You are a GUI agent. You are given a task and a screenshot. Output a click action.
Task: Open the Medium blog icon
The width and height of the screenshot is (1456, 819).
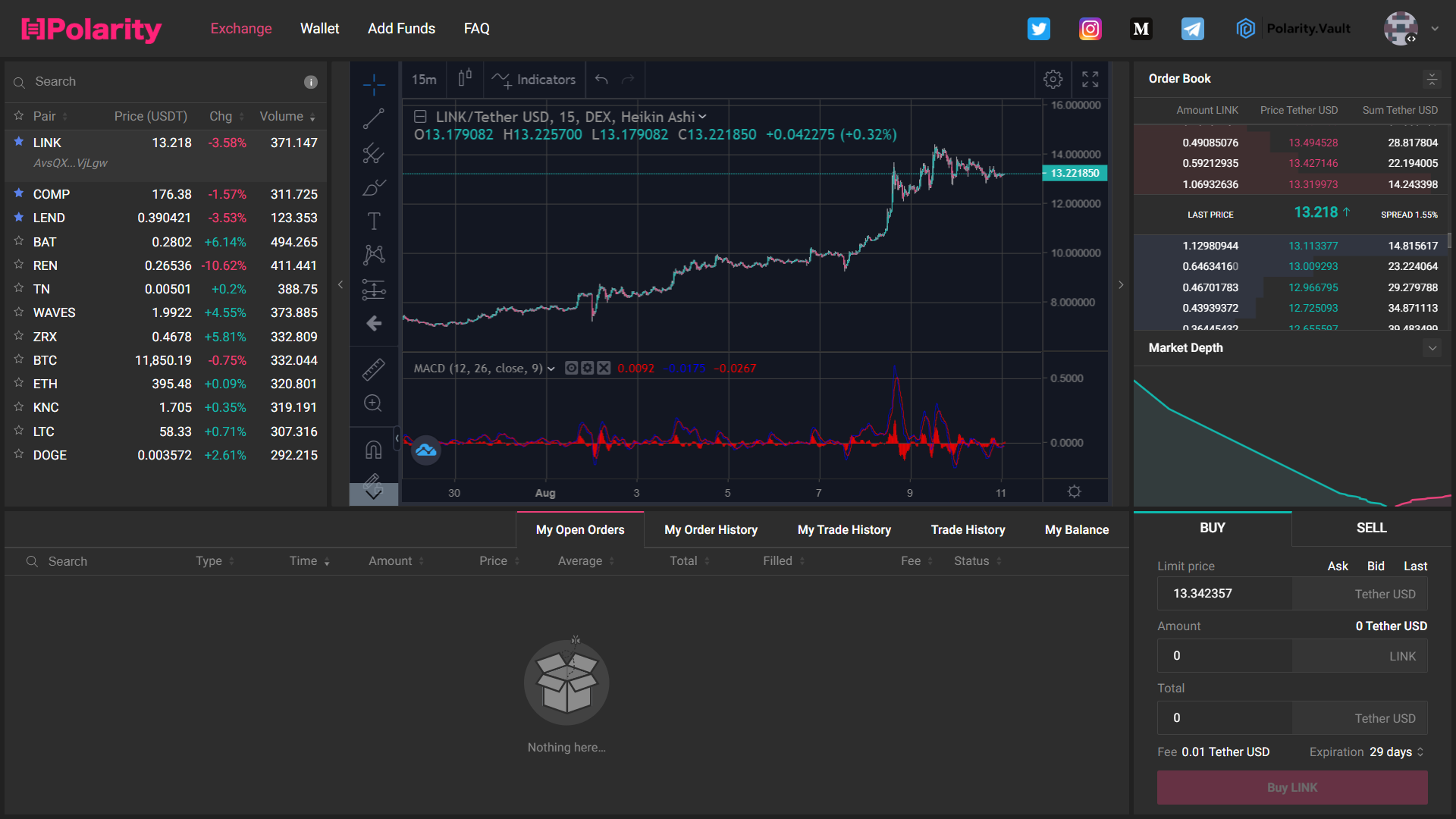1141,29
